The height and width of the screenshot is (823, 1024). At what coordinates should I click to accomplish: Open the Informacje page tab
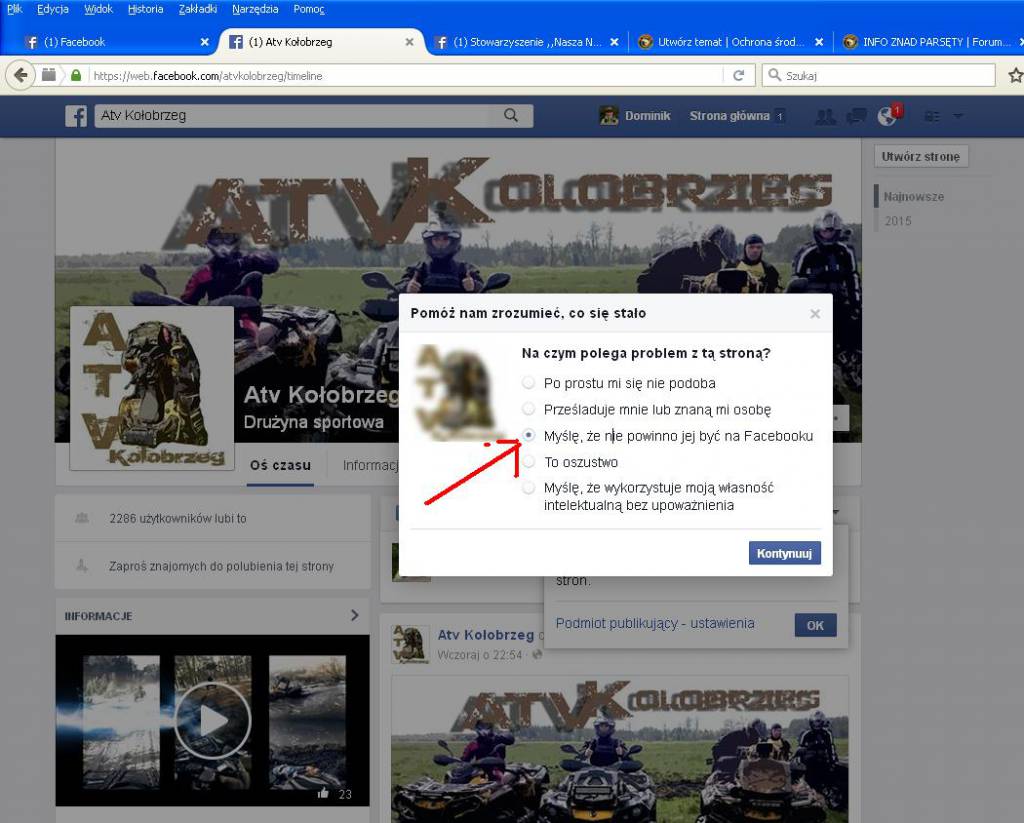point(370,465)
